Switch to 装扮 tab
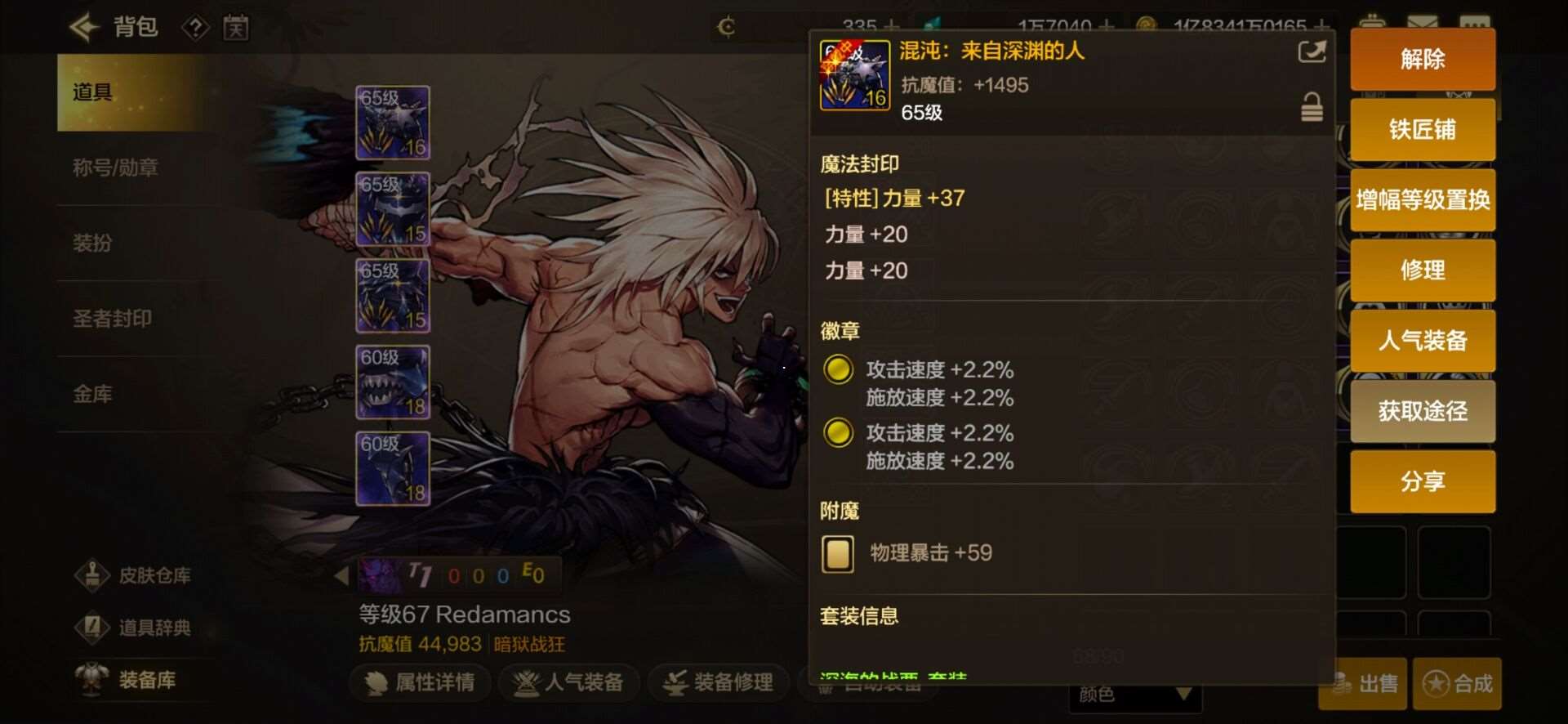 (92, 243)
